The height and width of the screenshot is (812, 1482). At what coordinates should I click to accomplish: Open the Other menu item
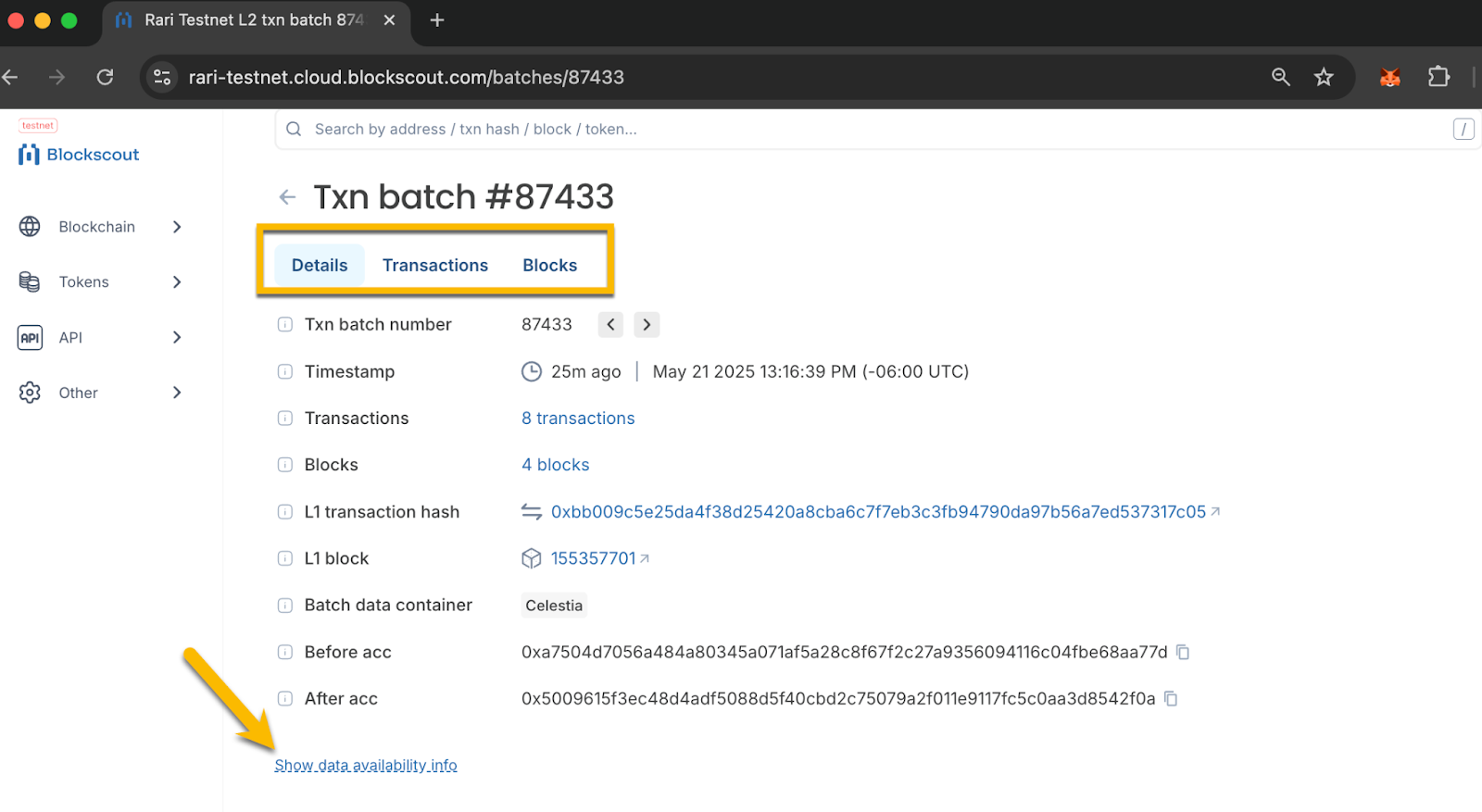79,393
